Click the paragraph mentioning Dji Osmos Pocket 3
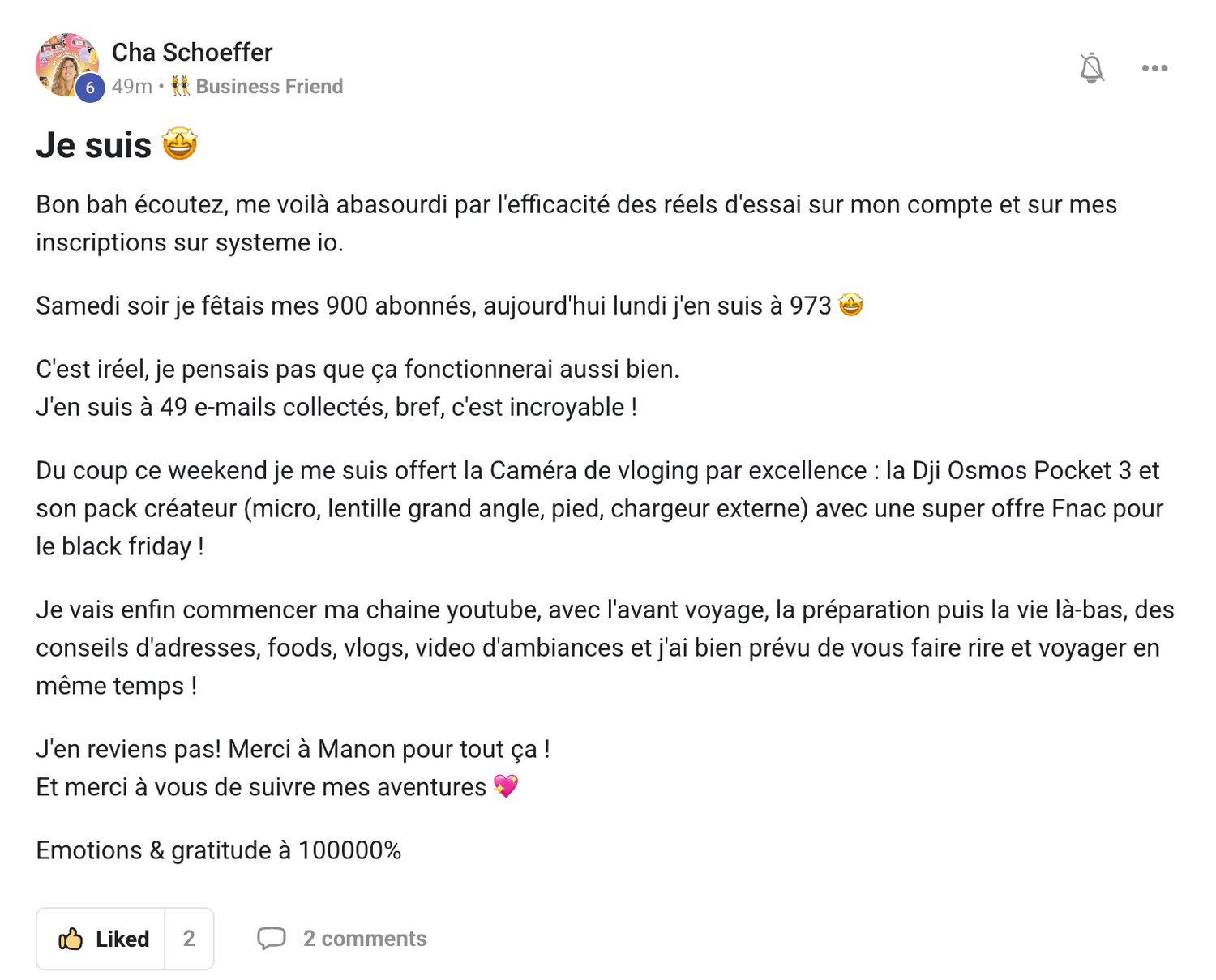The width and height of the screenshot is (1216, 980). coord(598,508)
